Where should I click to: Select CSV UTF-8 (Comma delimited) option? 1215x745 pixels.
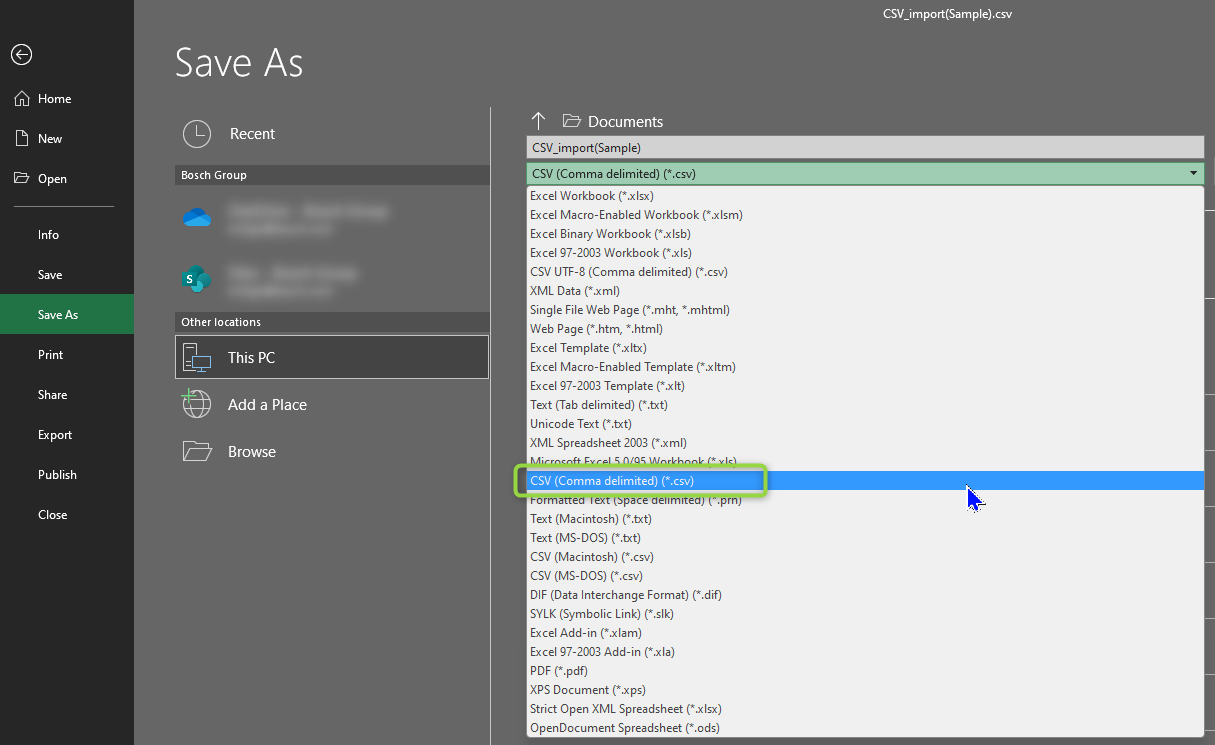tap(628, 272)
